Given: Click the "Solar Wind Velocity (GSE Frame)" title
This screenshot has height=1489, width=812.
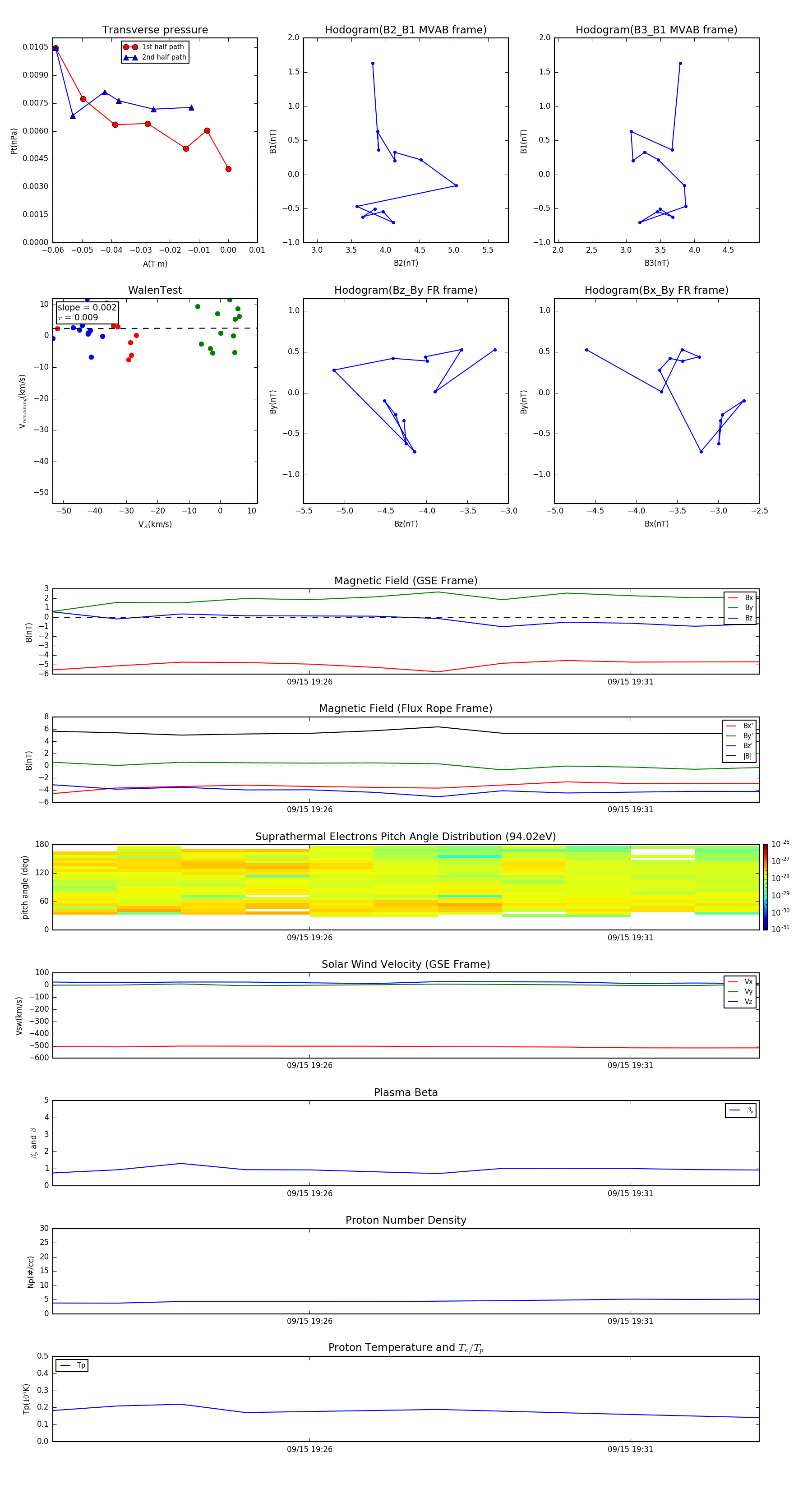Looking at the screenshot, I should [x=406, y=965].
